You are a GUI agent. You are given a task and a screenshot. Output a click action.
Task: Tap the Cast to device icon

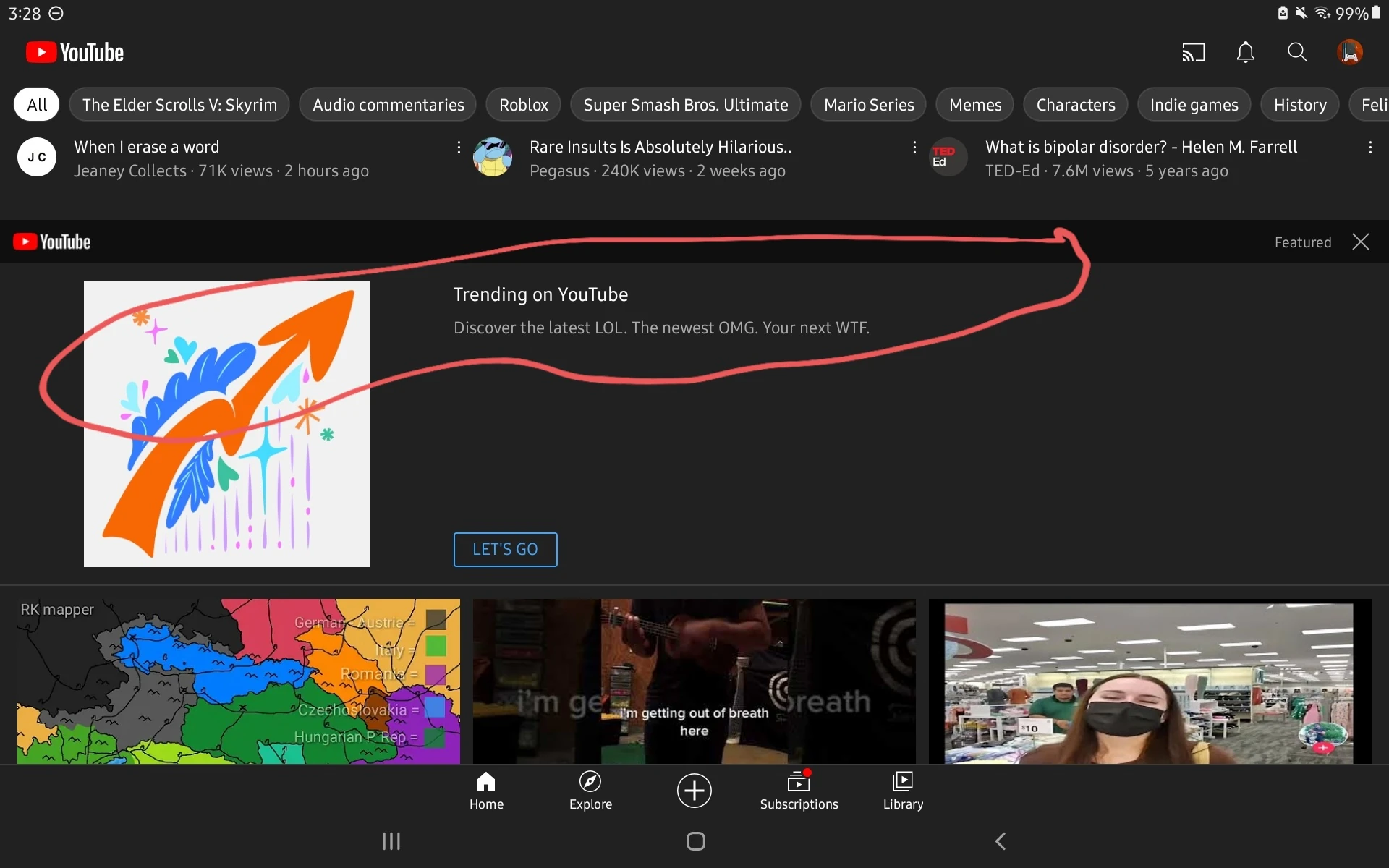[x=1193, y=53]
